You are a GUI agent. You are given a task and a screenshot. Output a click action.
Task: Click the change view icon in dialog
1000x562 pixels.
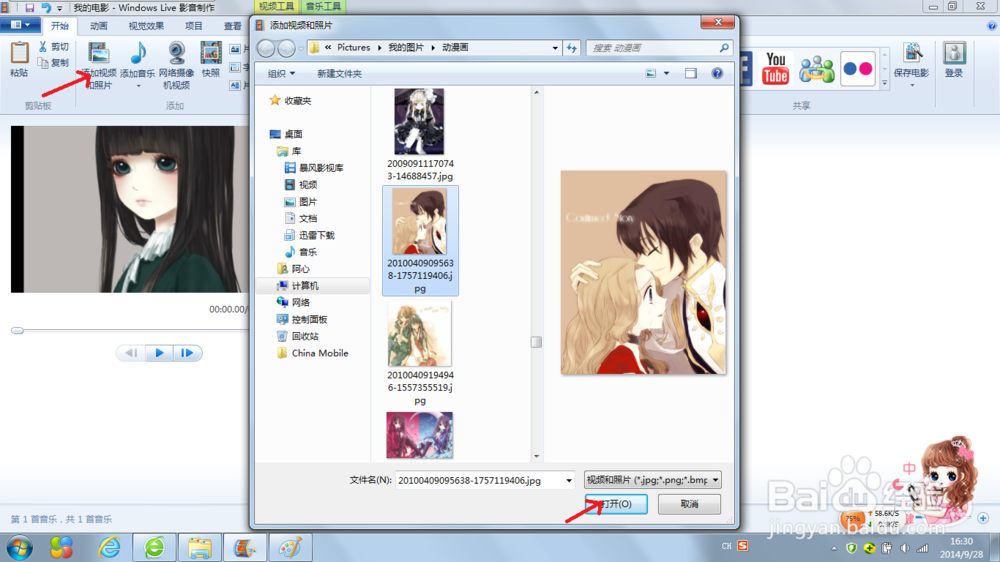[651, 73]
